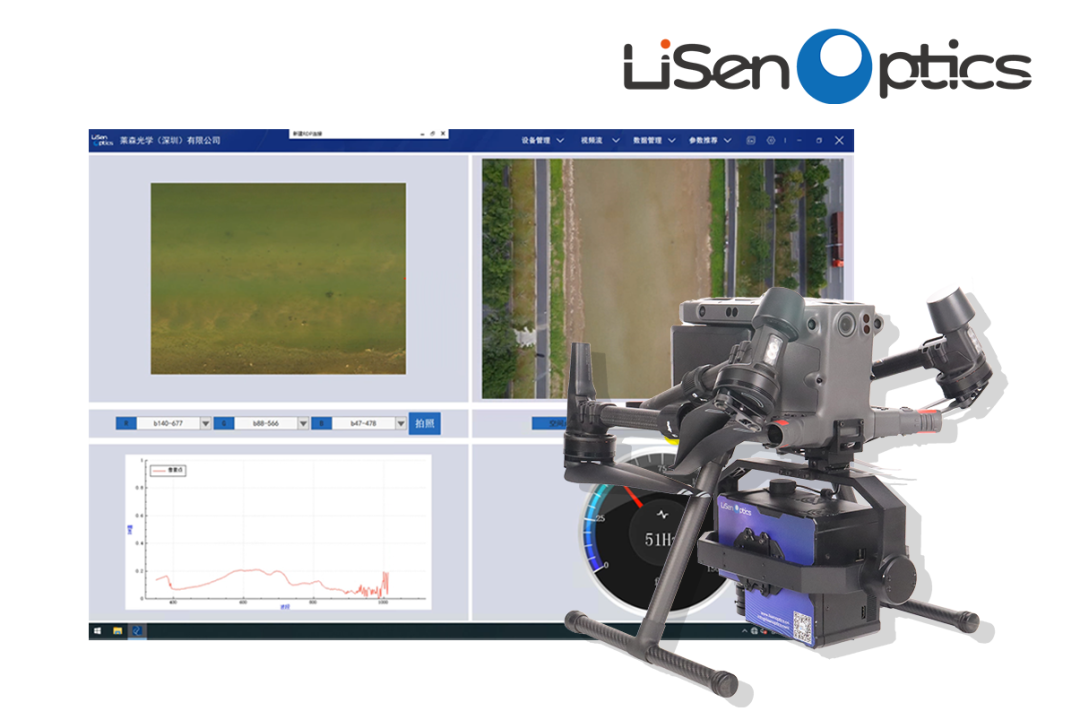
Task: Open settings via the hexagon gear icon
Action: [x=771, y=141]
